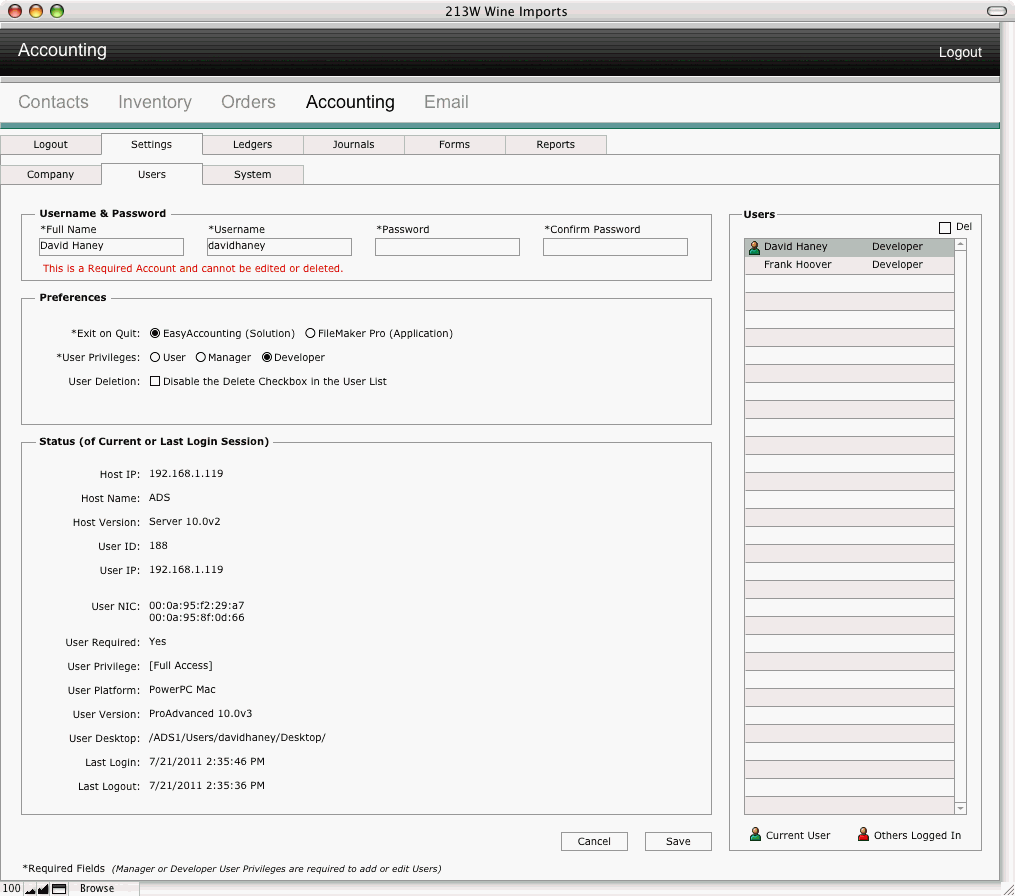Click the Host Name value ADS
Image resolution: width=1015 pixels, height=896 pixels.
coord(160,498)
